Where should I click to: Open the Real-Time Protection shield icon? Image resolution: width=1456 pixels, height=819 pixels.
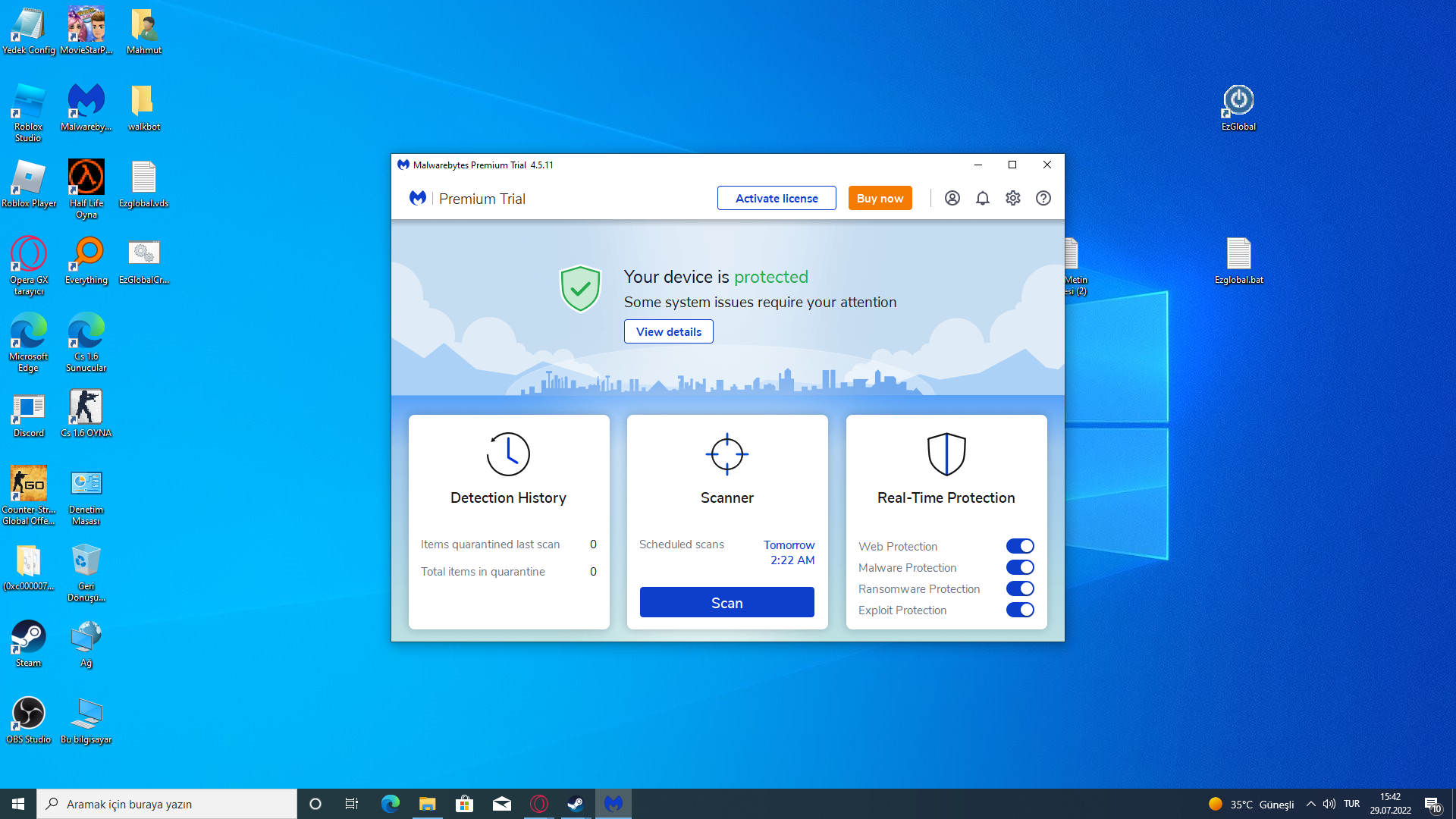pos(946,454)
